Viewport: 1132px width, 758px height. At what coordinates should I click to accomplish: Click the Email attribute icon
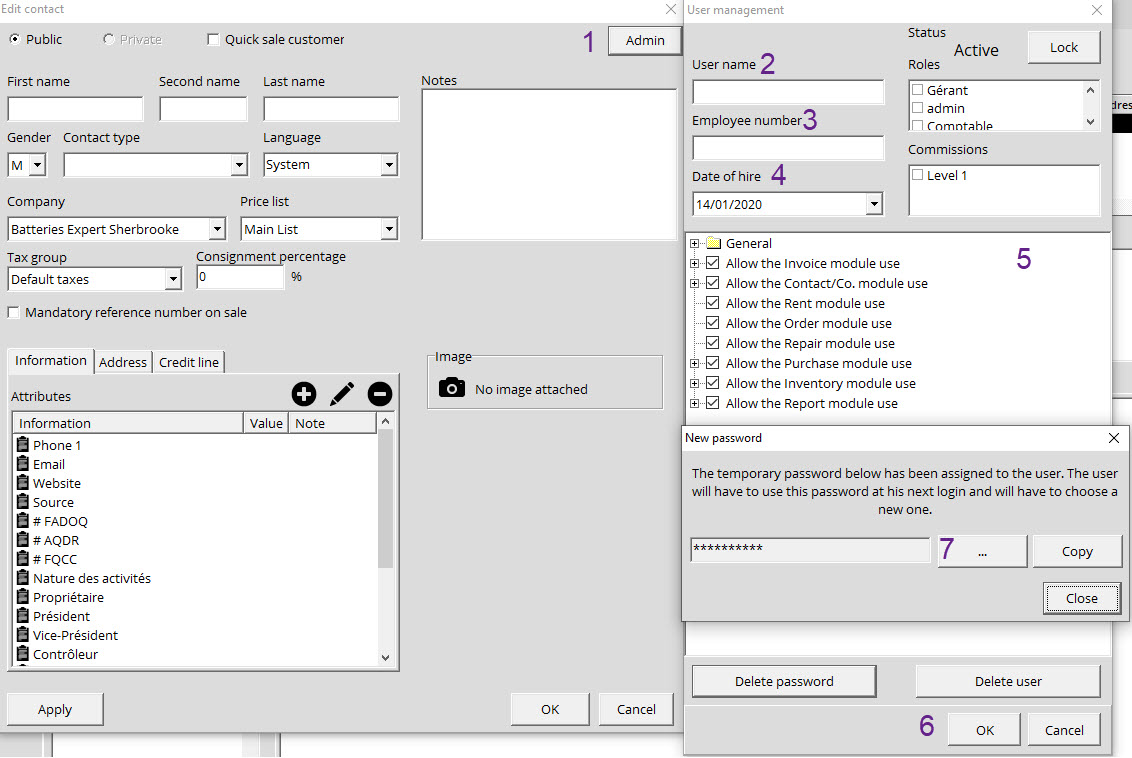(x=21, y=464)
